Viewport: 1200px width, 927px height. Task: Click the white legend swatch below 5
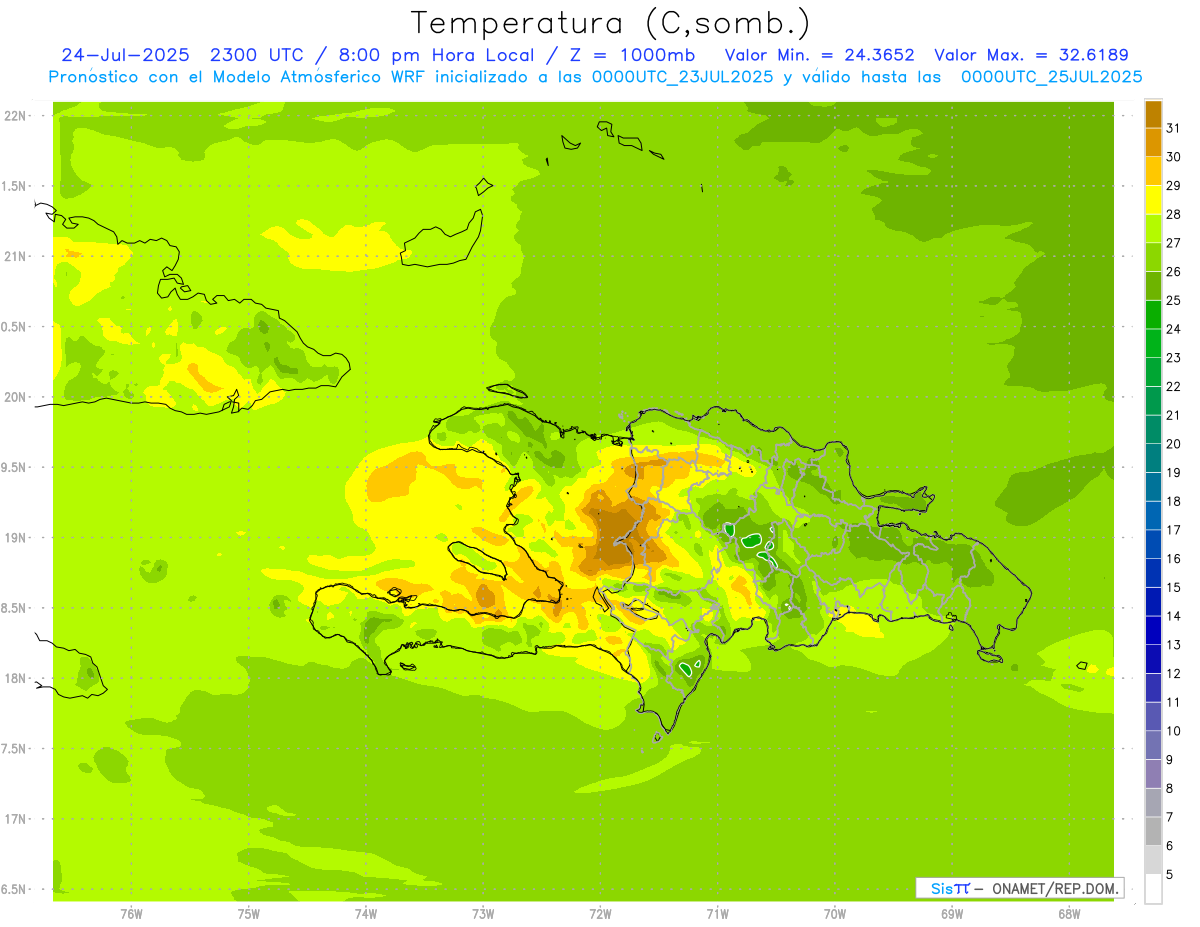point(1153,889)
